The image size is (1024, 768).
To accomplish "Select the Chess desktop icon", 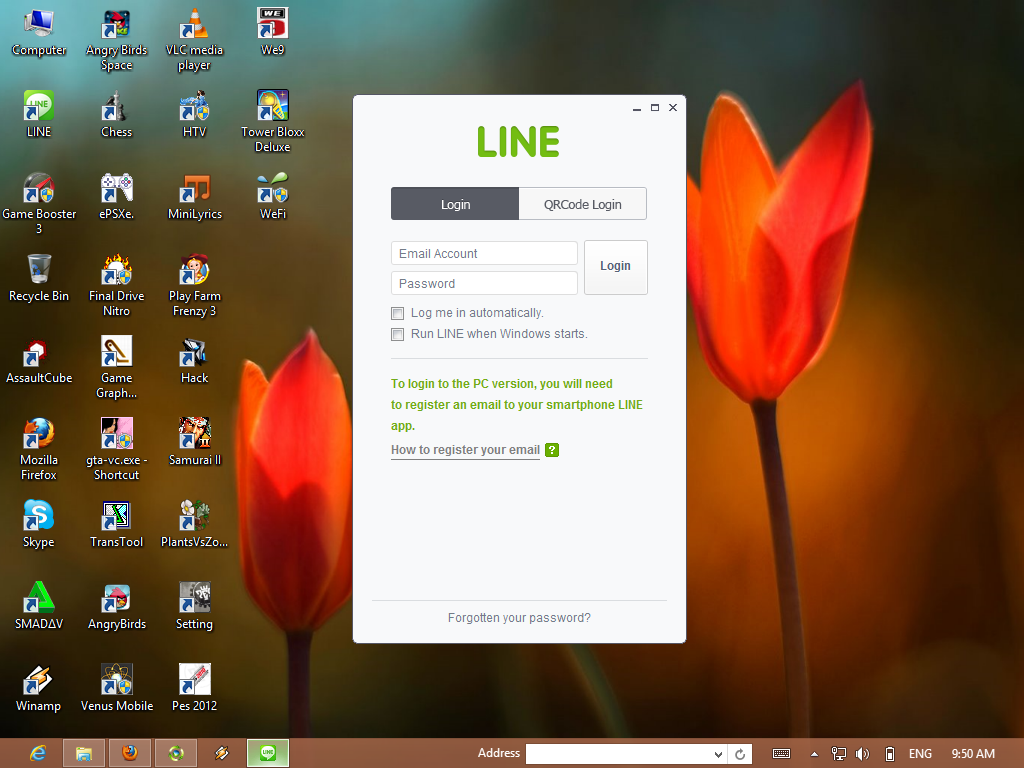I will [x=116, y=114].
